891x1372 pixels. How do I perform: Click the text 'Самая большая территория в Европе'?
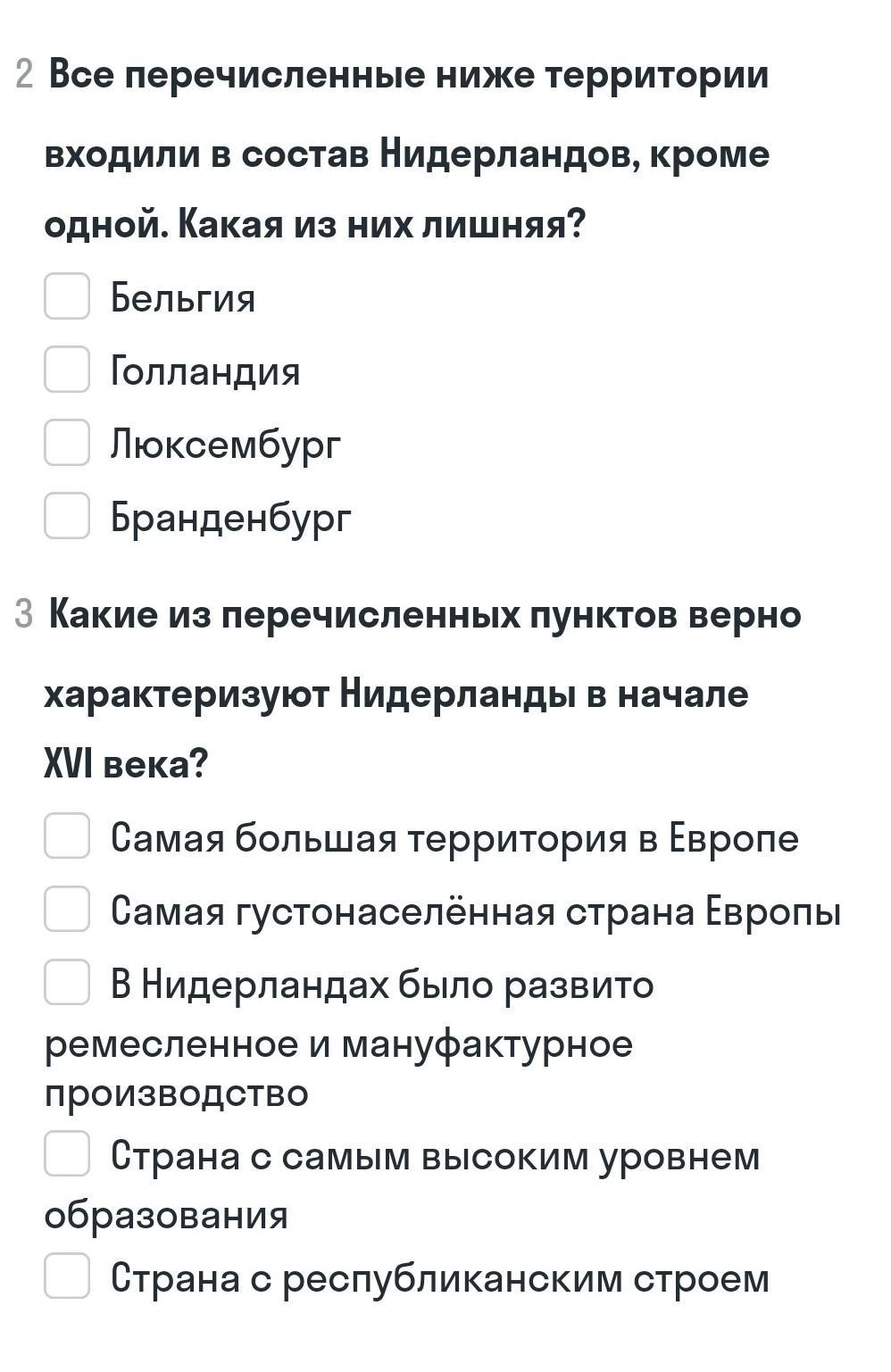454,838
